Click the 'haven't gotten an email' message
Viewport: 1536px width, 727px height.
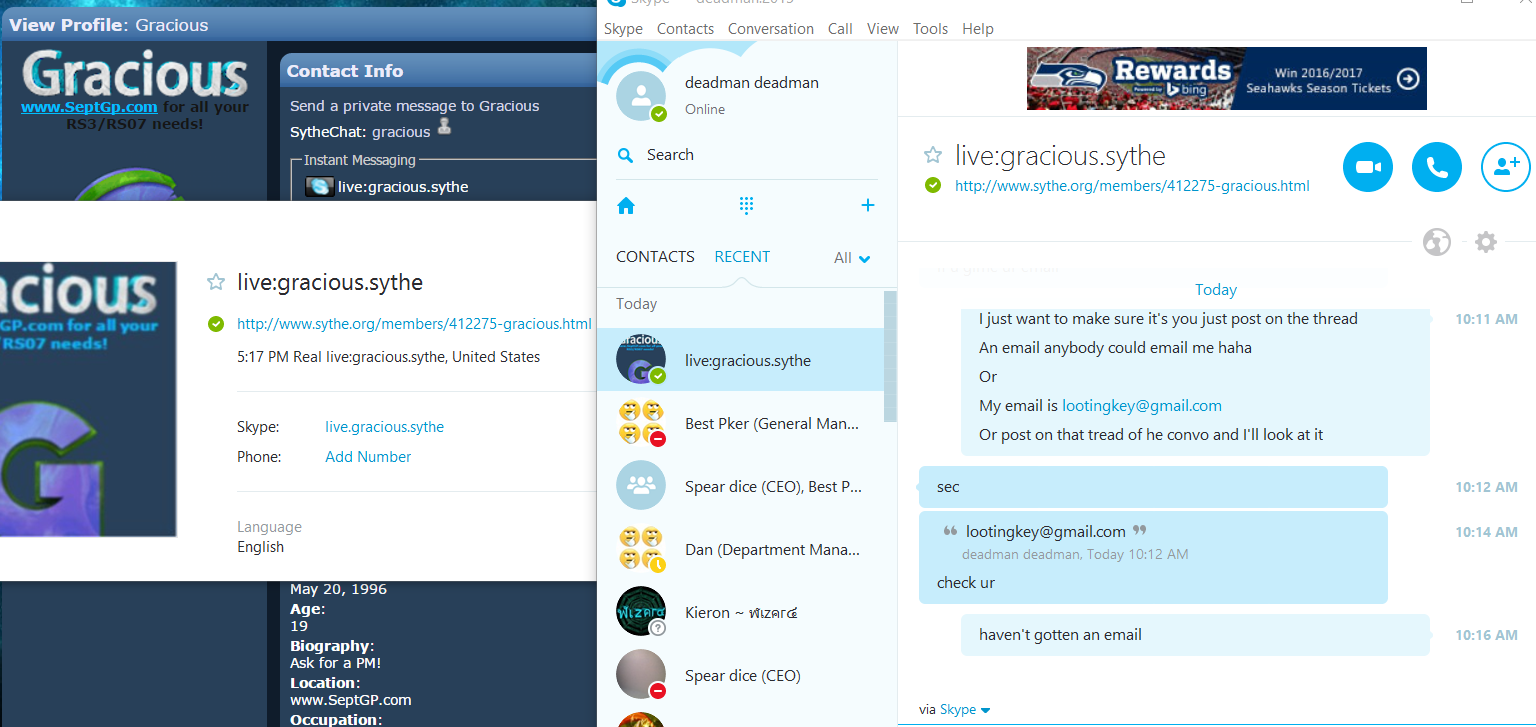pos(1060,635)
